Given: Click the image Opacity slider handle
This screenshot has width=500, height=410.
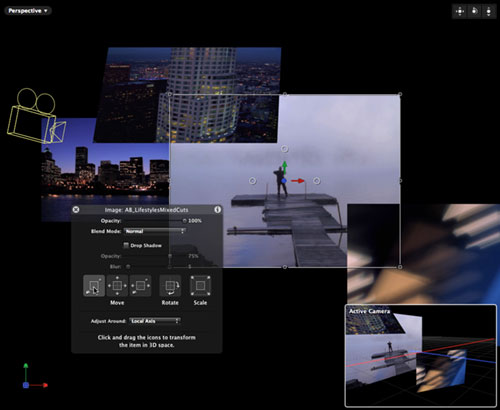Looking at the screenshot, I should coord(184,221).
